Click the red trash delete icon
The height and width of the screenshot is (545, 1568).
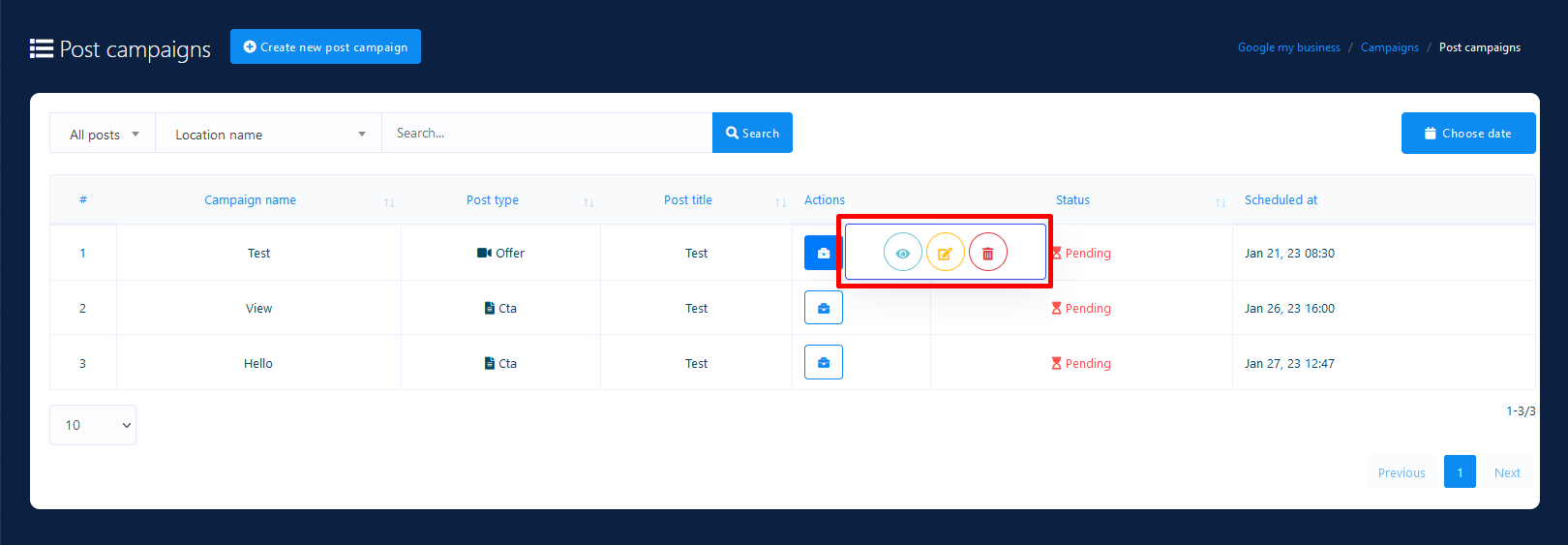coord(987,253)
